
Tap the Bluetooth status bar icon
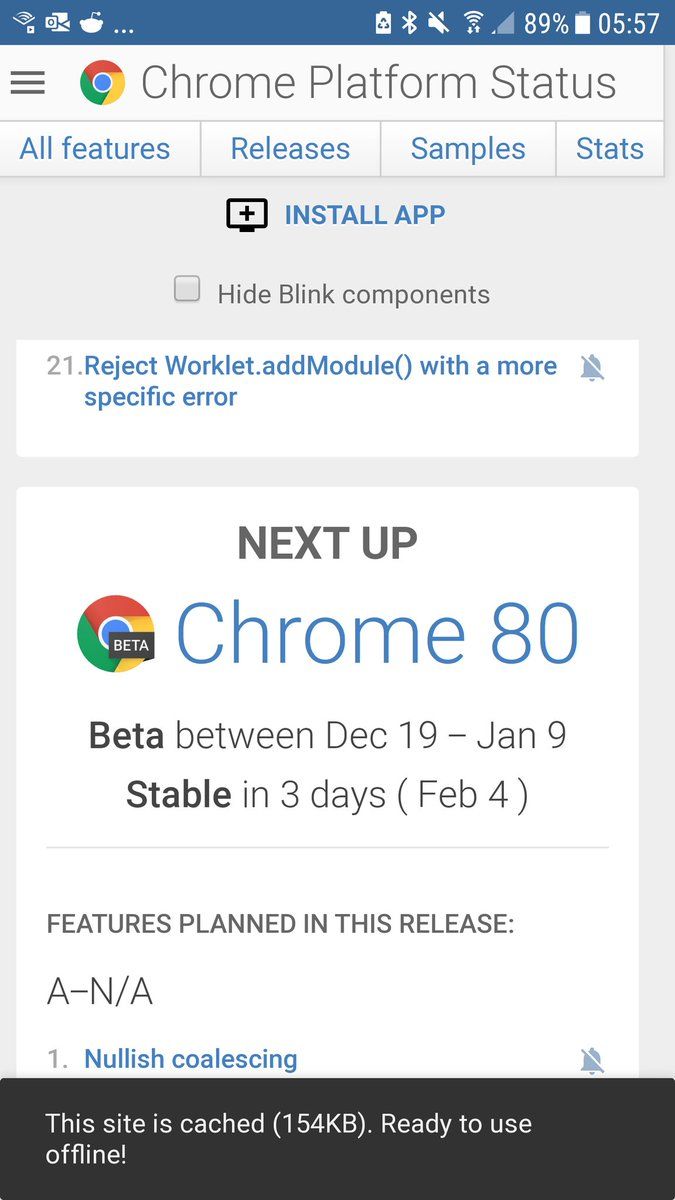(410, 22)
